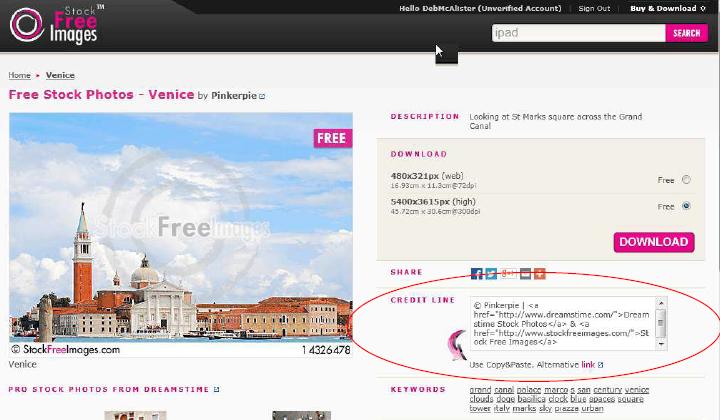Share by email icon
The width and height of the screenshot is (720, 420).
click(x=525, y=273)
